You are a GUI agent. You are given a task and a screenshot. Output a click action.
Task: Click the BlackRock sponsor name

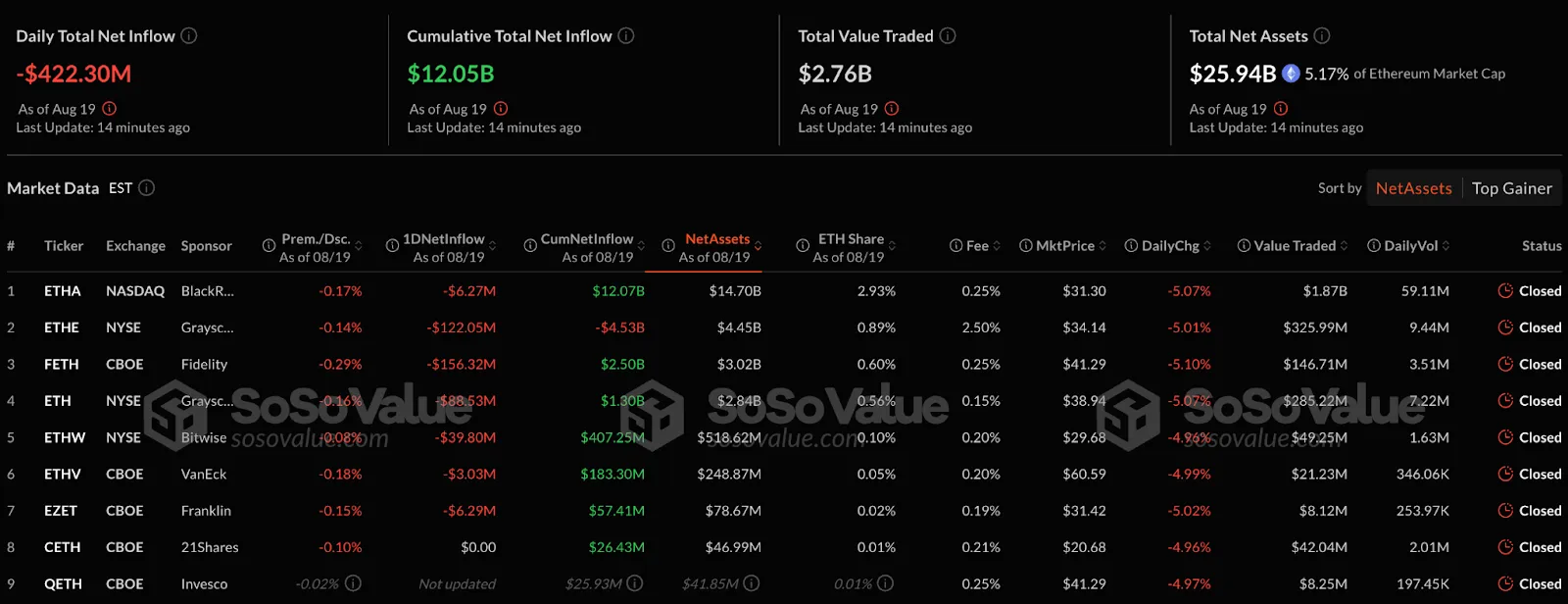pos(206,290)
